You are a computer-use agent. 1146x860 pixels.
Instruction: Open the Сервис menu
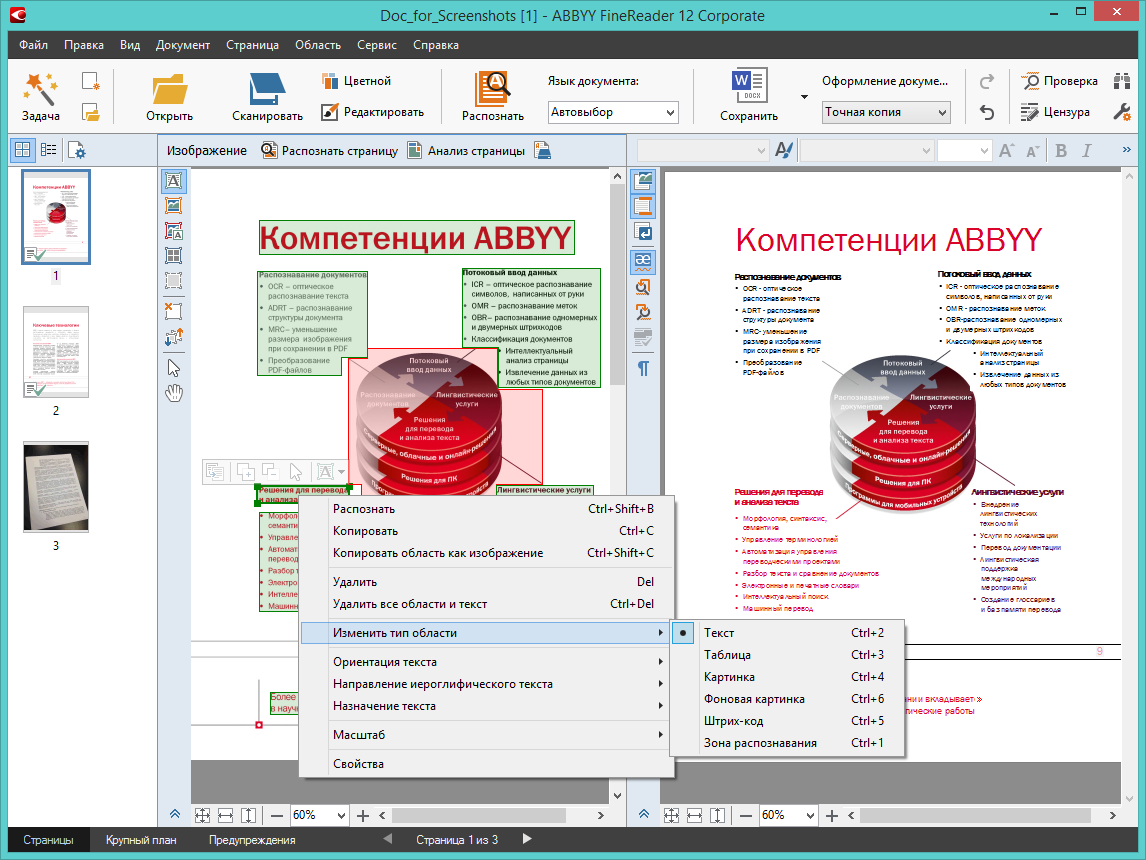click(x=376, y=45)
